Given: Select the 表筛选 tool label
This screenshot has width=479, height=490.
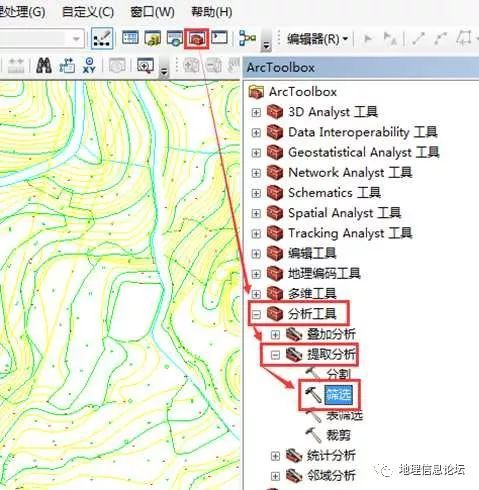Looking at the screenshot, I should point(344,416).
